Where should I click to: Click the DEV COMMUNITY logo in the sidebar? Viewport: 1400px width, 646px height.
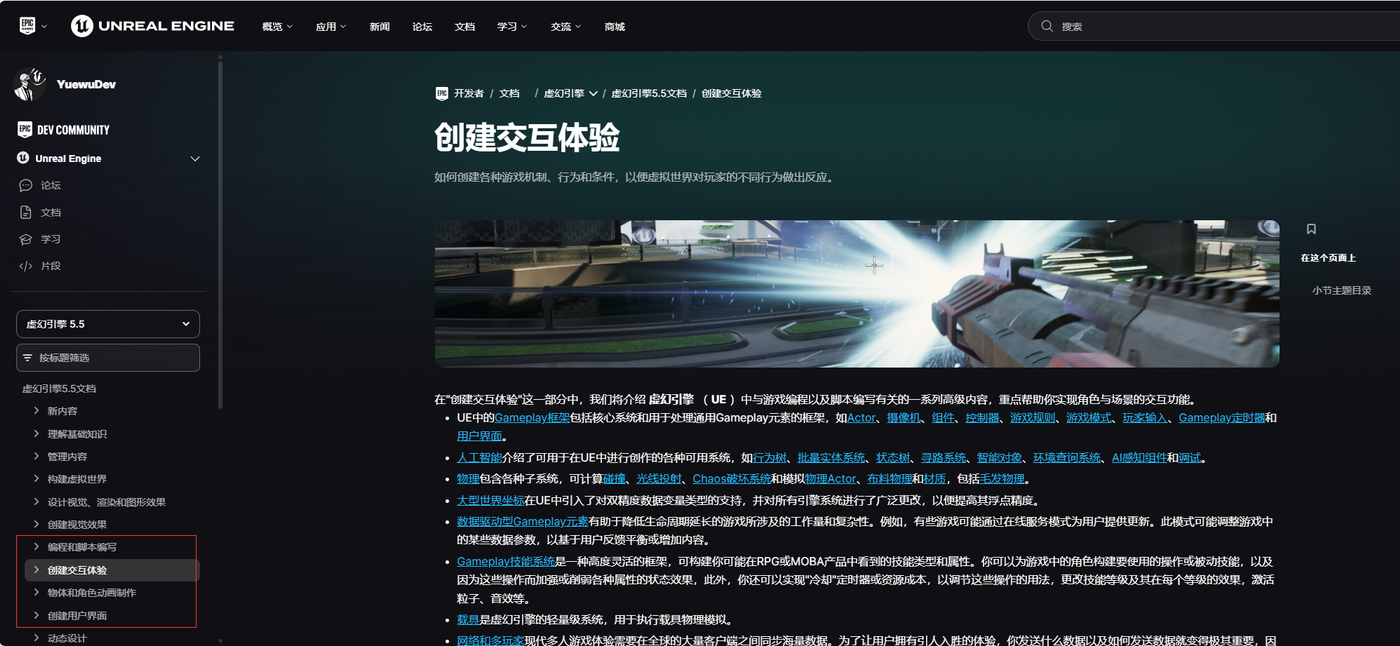tap(64, 130)
